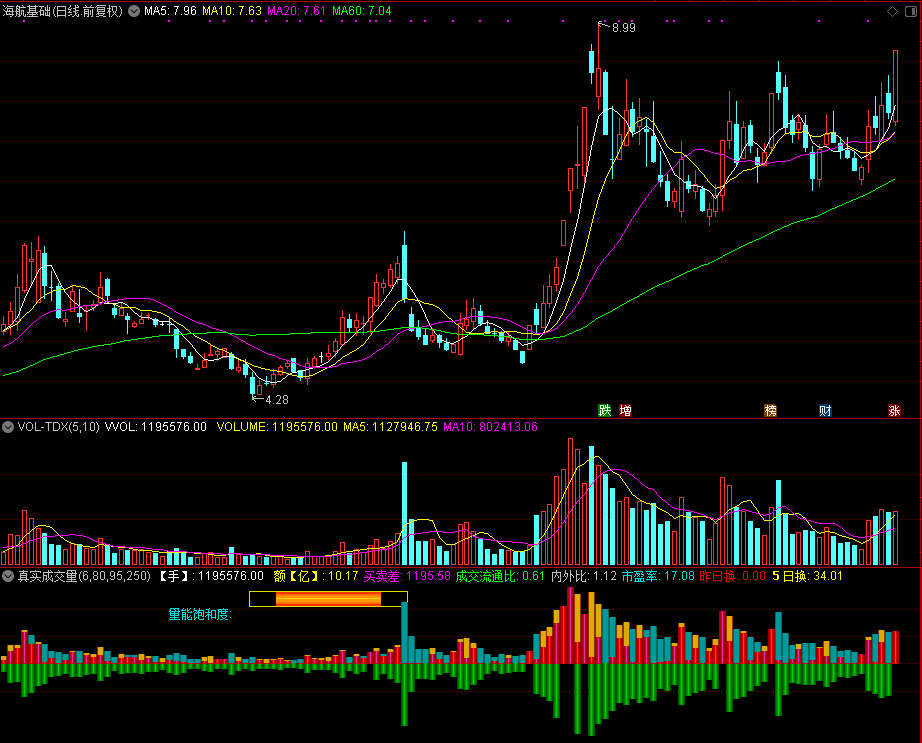Click the volume MA10: 802413.06 label

coord(490,427)
